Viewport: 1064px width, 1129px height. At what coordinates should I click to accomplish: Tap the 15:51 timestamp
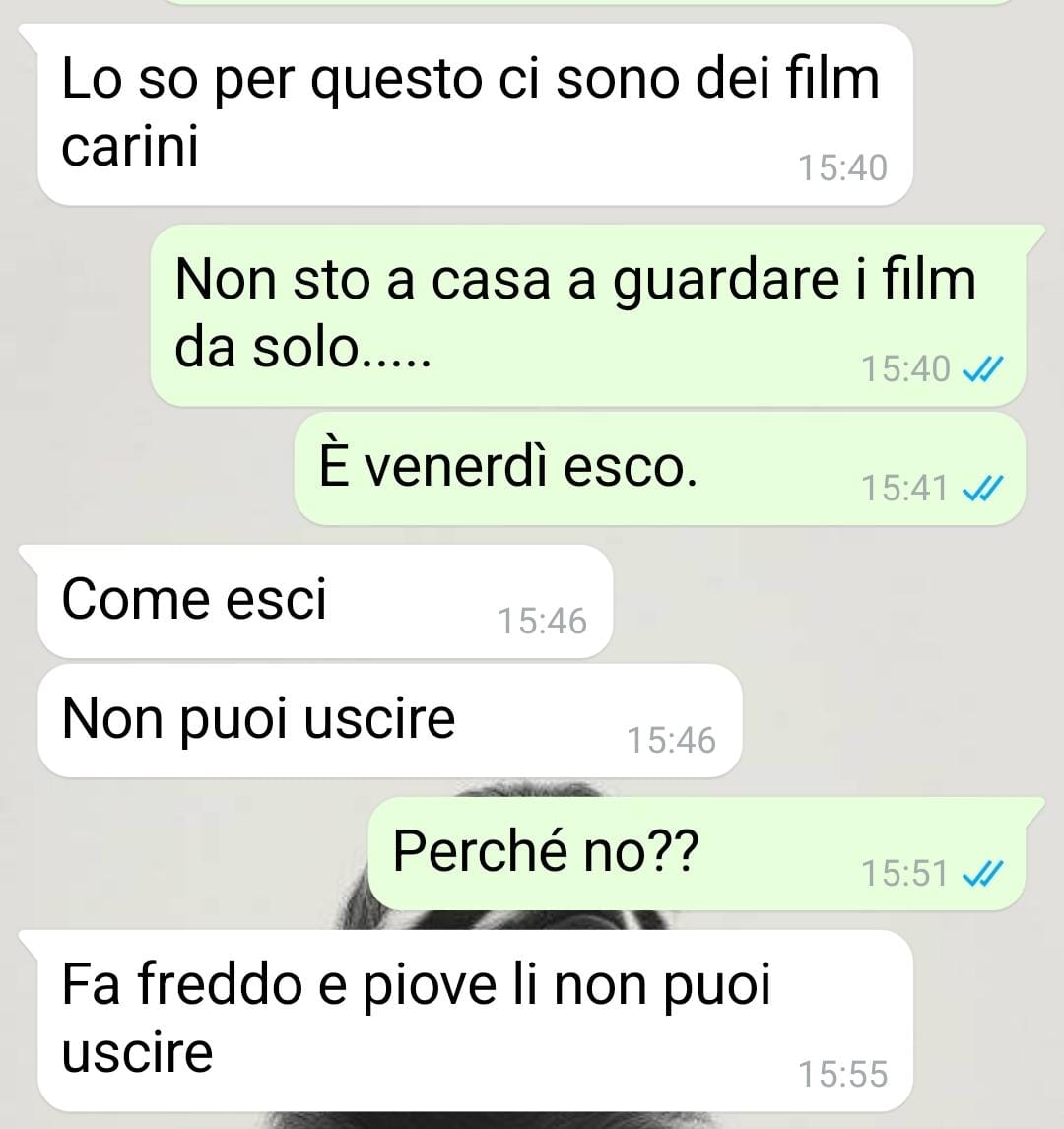[905, 874]
